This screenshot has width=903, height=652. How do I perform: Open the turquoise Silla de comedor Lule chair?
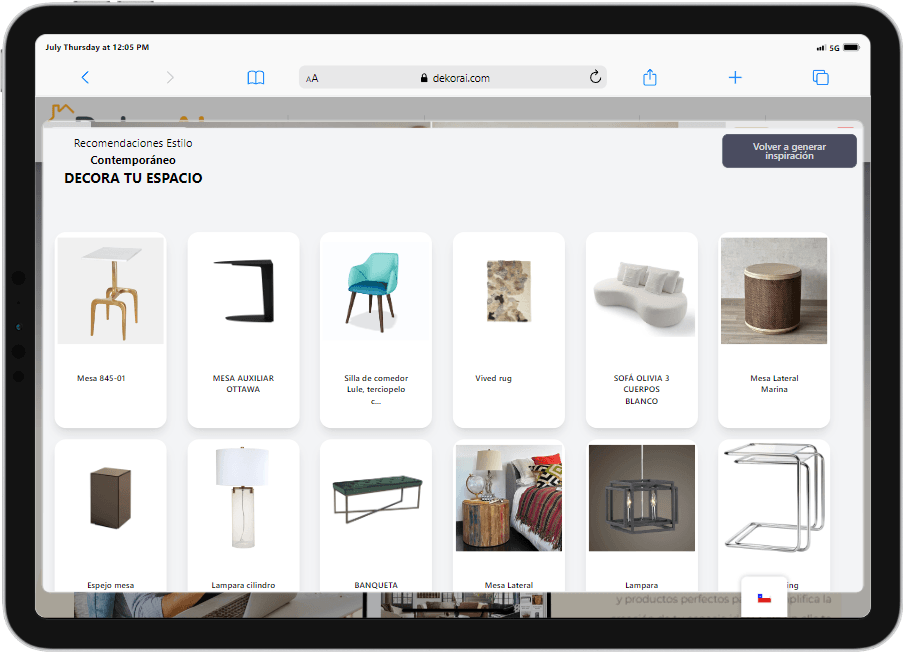tap(376, 291)
